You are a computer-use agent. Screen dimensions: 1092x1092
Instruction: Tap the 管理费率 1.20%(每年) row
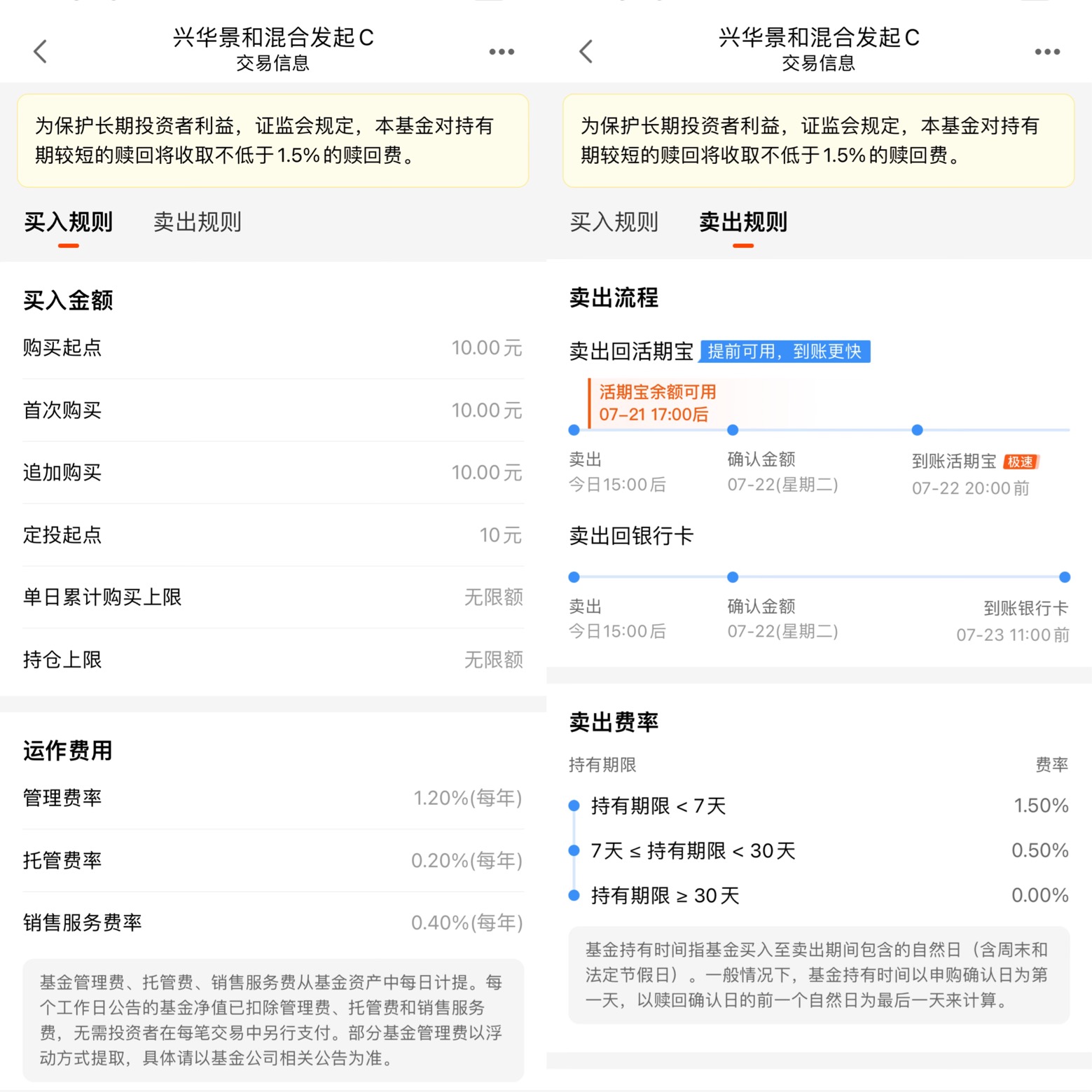pos(273,799)
